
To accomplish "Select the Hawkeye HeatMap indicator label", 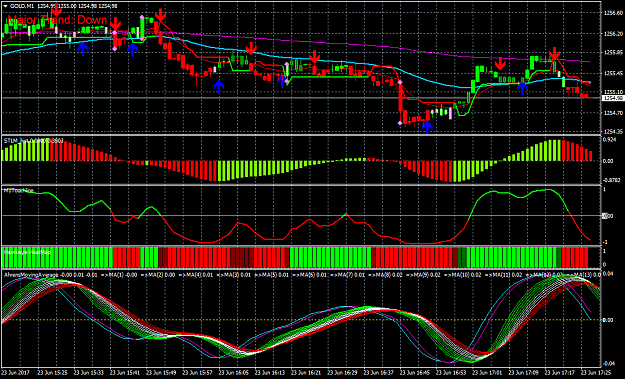I will (x=27, y=251).
